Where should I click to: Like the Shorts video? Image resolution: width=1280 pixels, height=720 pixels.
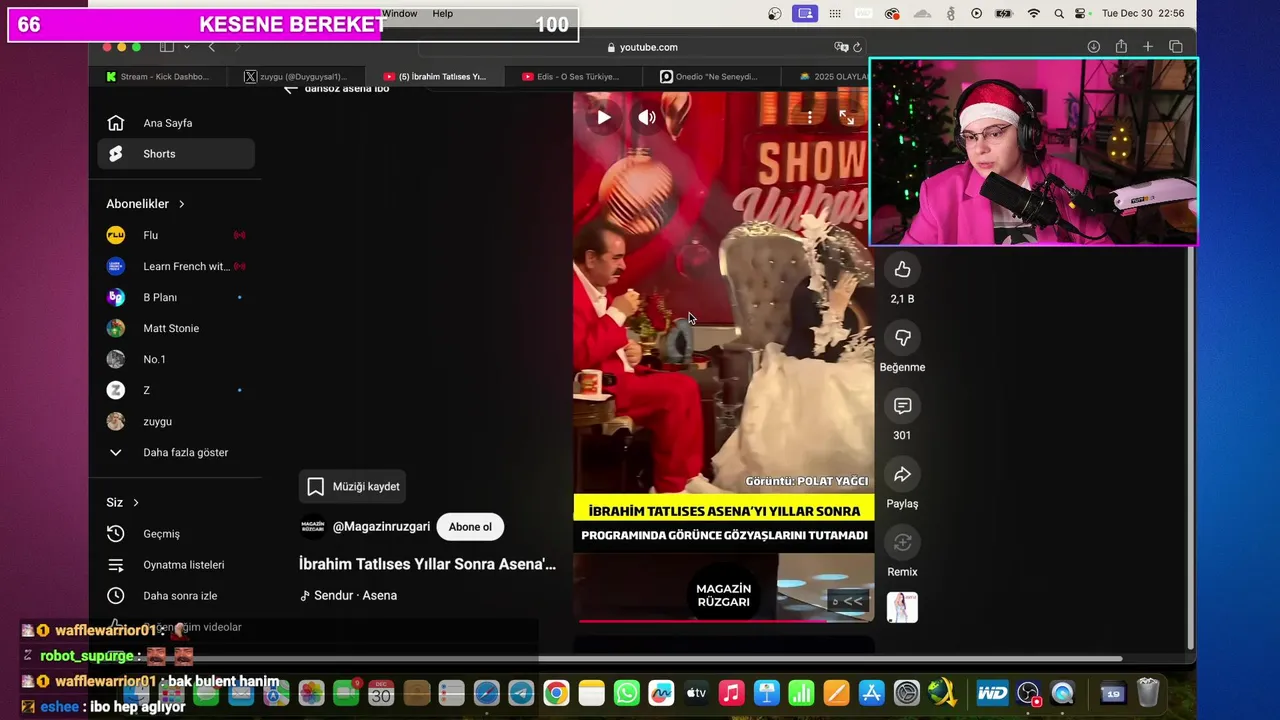coord(902,269)
